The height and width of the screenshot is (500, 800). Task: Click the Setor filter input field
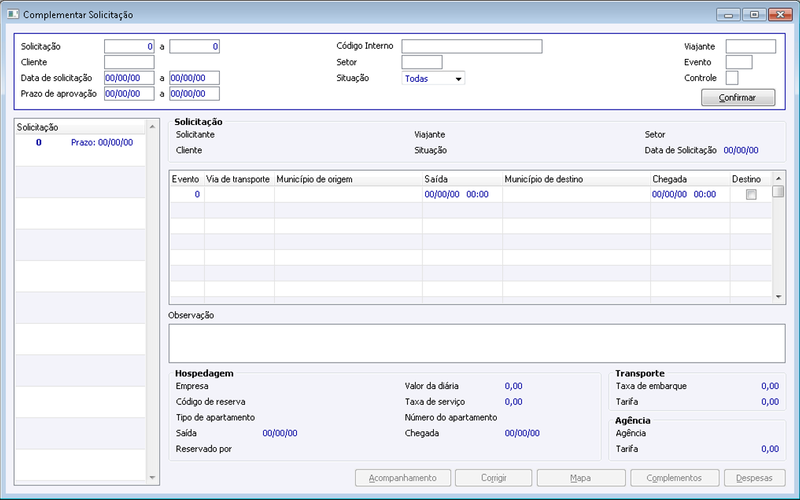point(422,62)
